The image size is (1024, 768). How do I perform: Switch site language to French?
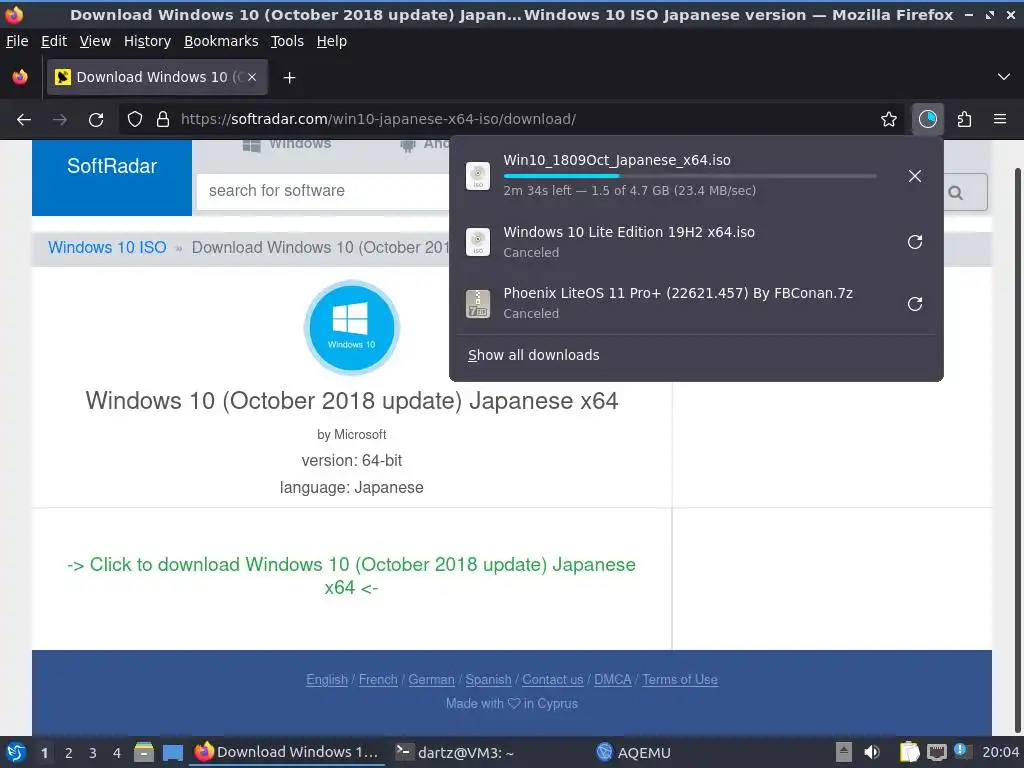point(378,680)
